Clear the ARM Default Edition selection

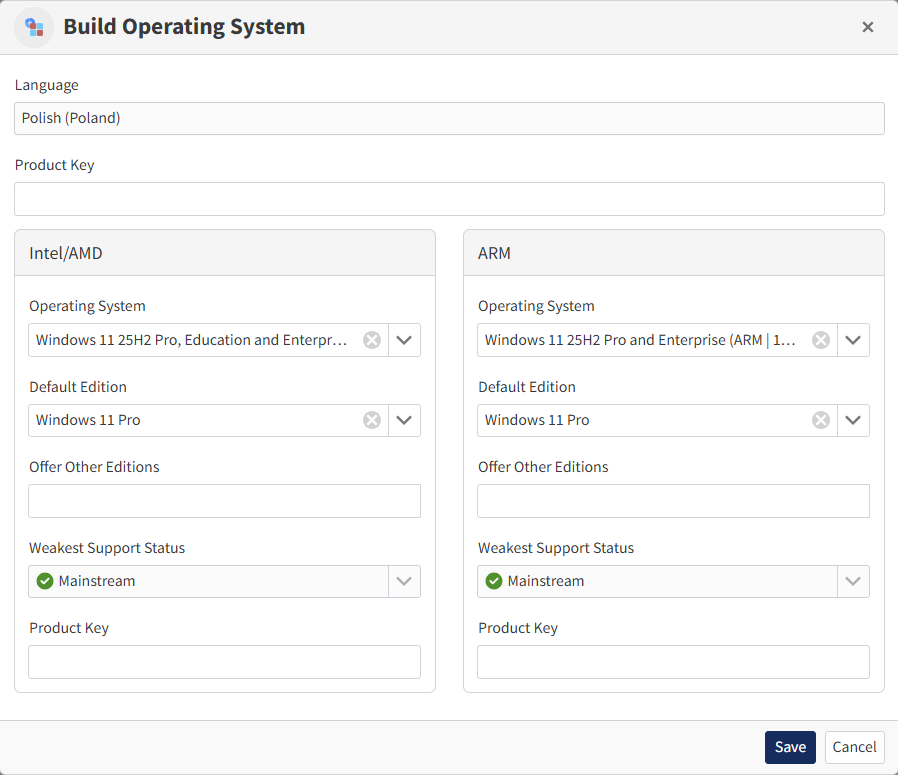pyautogui.click(x=820, y=419)
